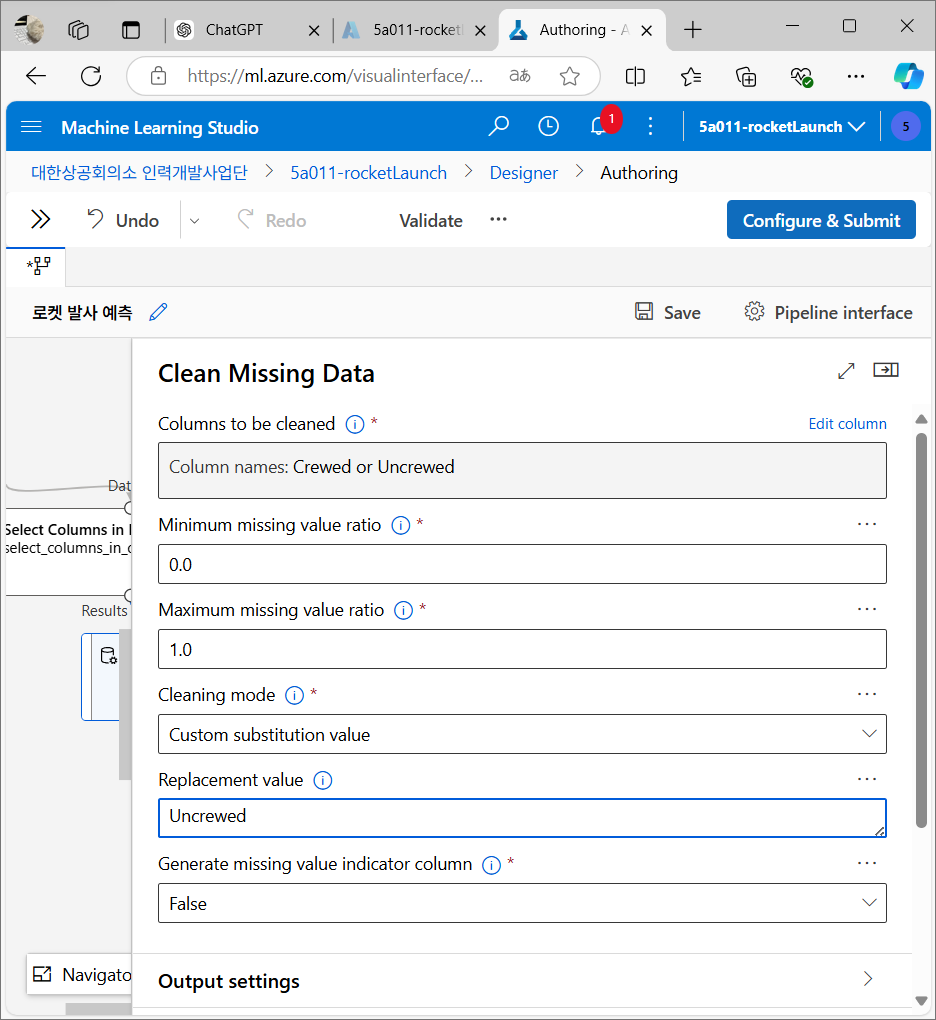The height and width of the screenshot is (1020, 936).
Task: Click scrollbar up arrow in panel
Action: (920, 419)
